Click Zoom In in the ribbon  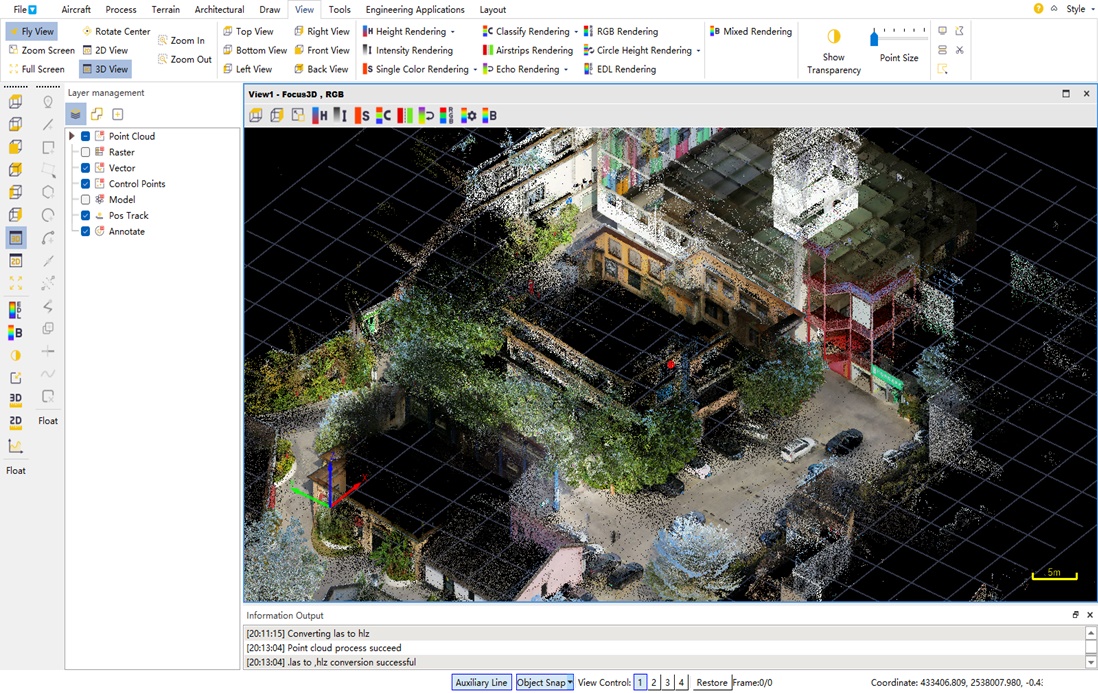(x=181, y=41)
